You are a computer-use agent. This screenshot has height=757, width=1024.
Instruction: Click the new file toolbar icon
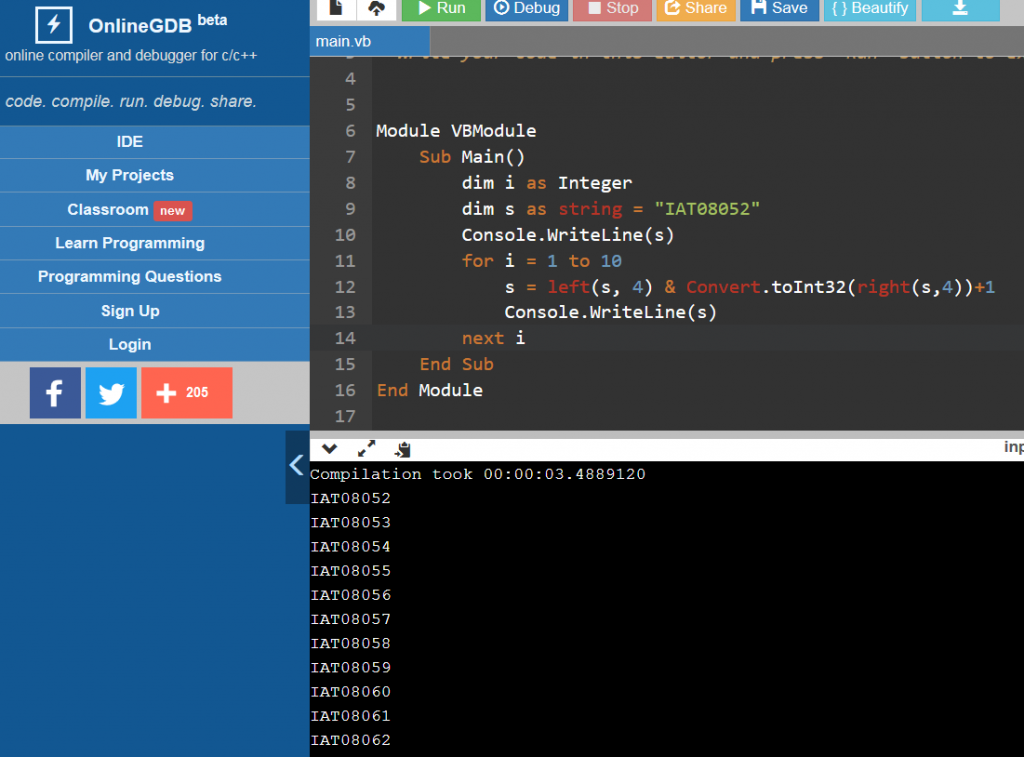tap(336, 9)
